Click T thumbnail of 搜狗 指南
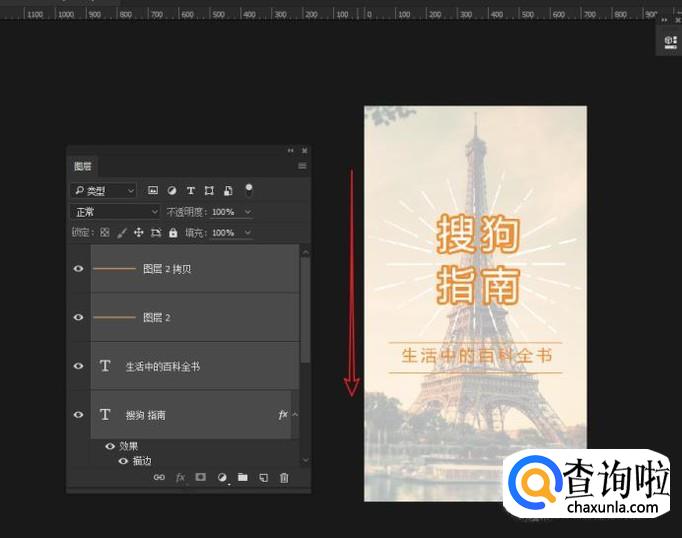The height and width of the screenshot is (538, 682). click(x=105, y=414)
